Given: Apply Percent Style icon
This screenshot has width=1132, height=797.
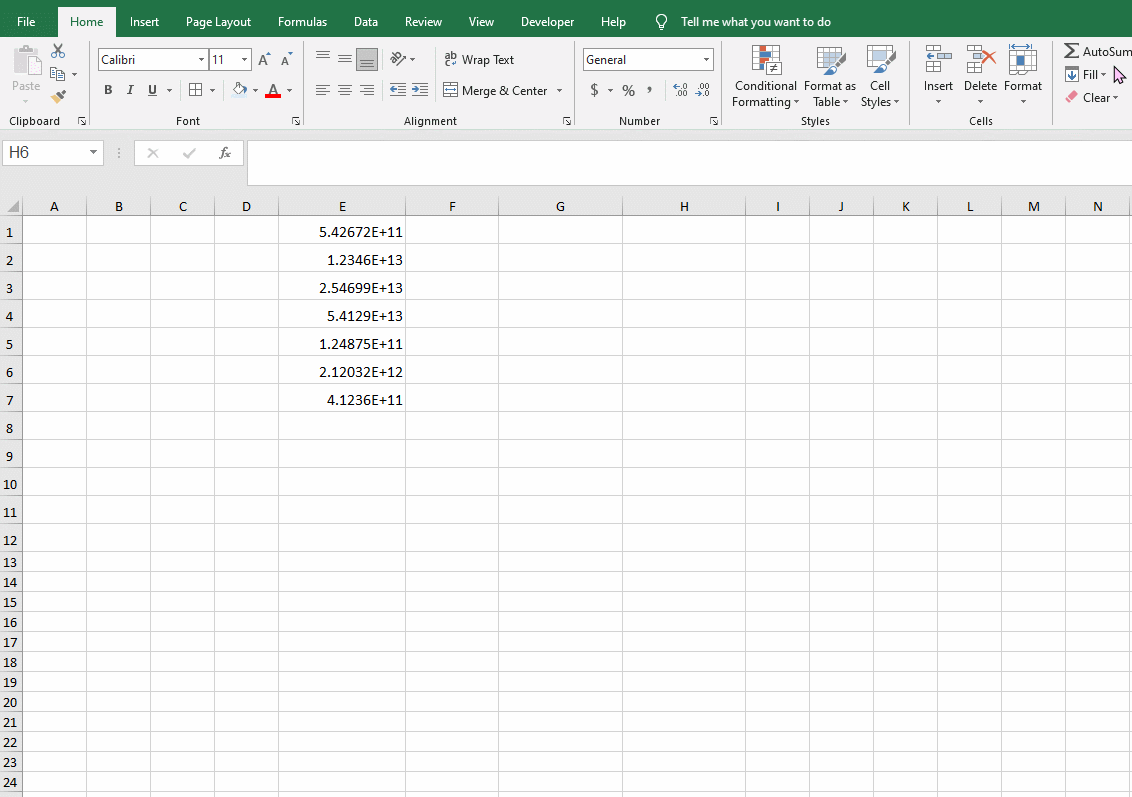Looking at the screenshot, I should 629,90.
